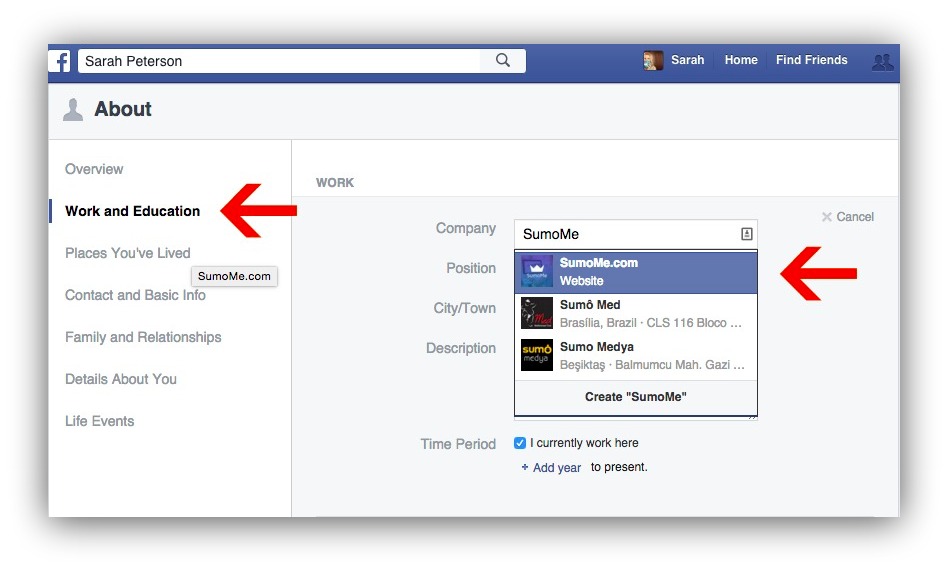The height and width of the screenshot is (569, 948).
Task: Click the Sarah profile name link
Action: click(687, 60)
